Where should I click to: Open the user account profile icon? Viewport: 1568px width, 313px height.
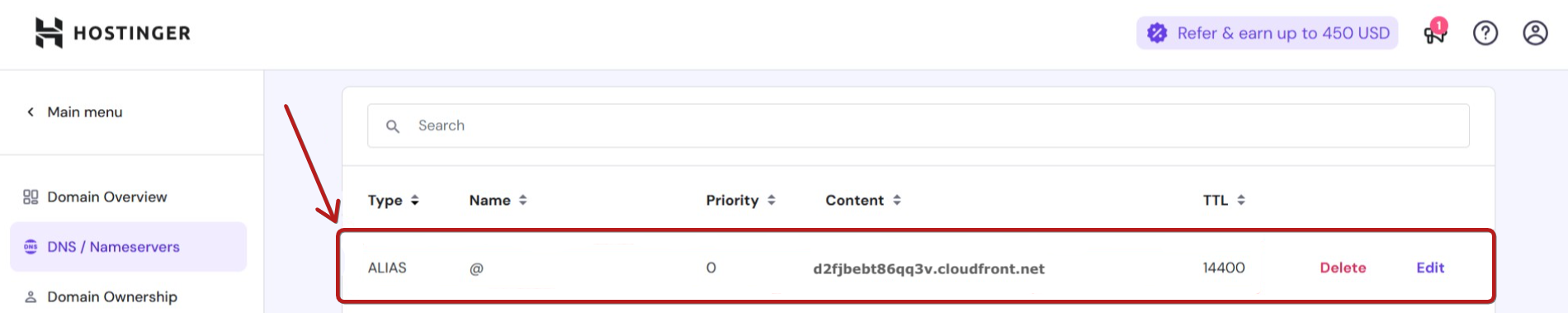click(1535, 33)
